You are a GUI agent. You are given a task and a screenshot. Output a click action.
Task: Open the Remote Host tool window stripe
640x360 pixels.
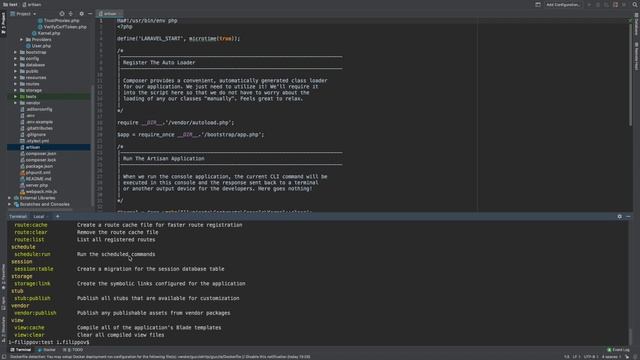pyautogui.click(x=636, y=56)
